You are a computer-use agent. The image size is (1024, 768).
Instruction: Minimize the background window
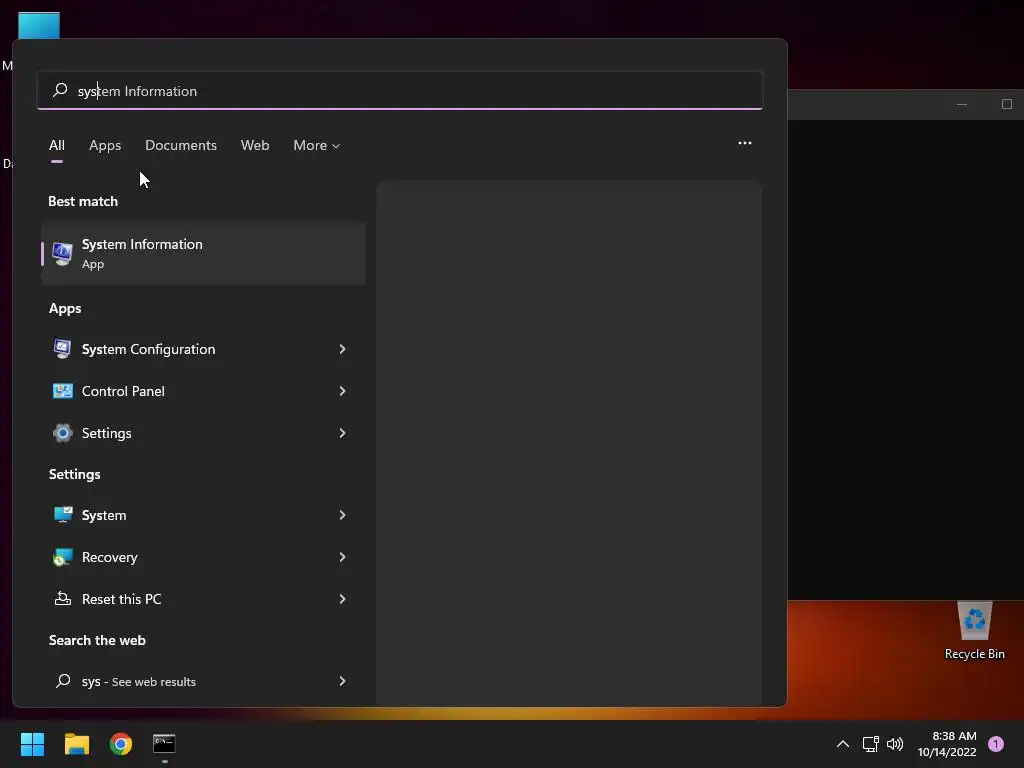[961, 104]
